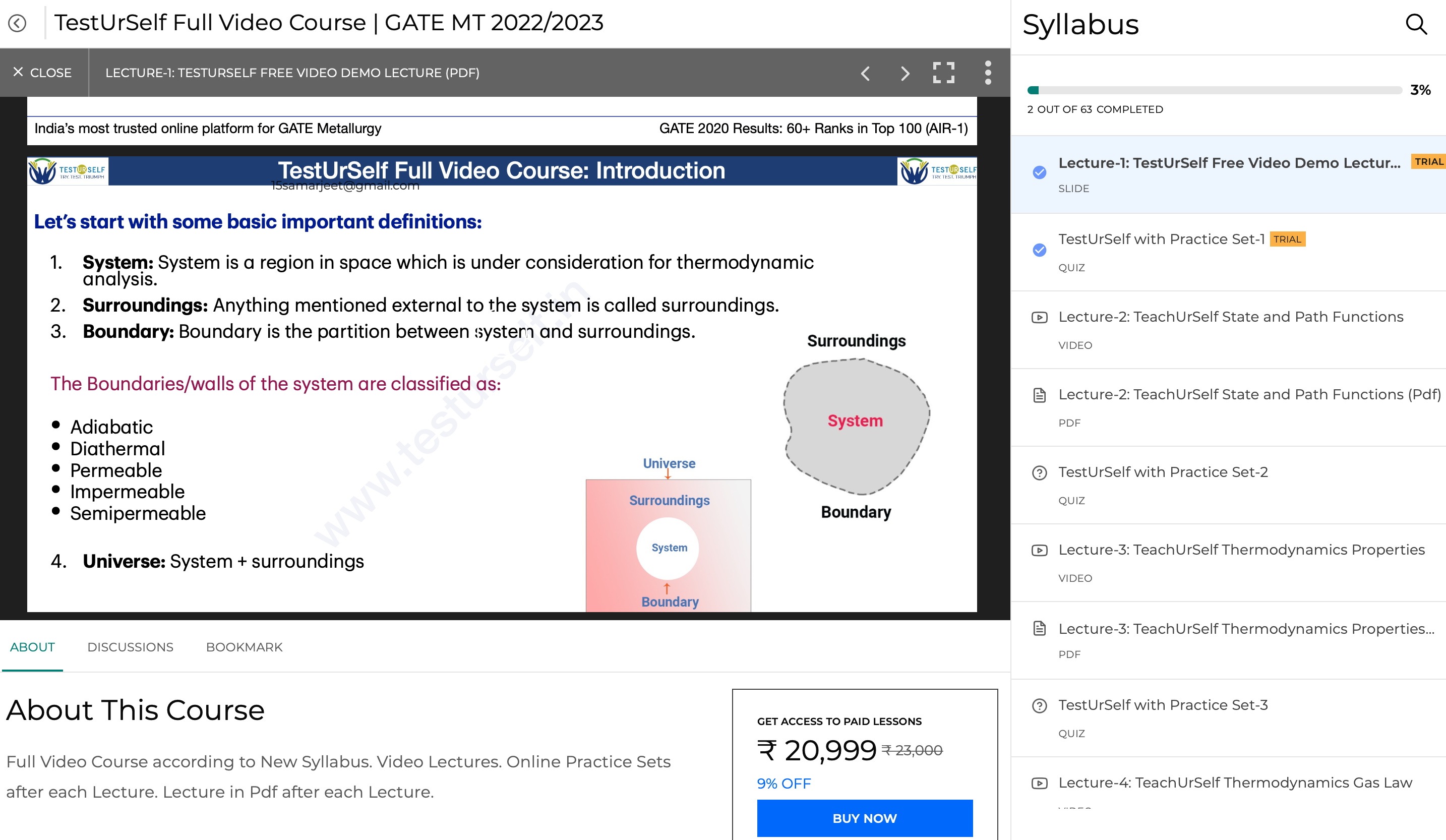Open TestUrSelf with Practice Set-3 quiz

pyautogui.click(x=1229, y=718)
